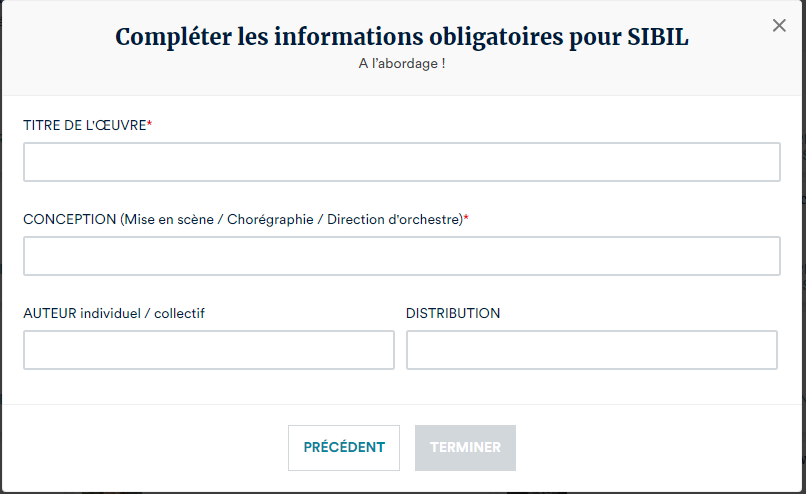Image resolution: width=806 pixels, height=494 pixels.
Task: Click into the DISTRIBUTION input field
Action: point(591,350)
